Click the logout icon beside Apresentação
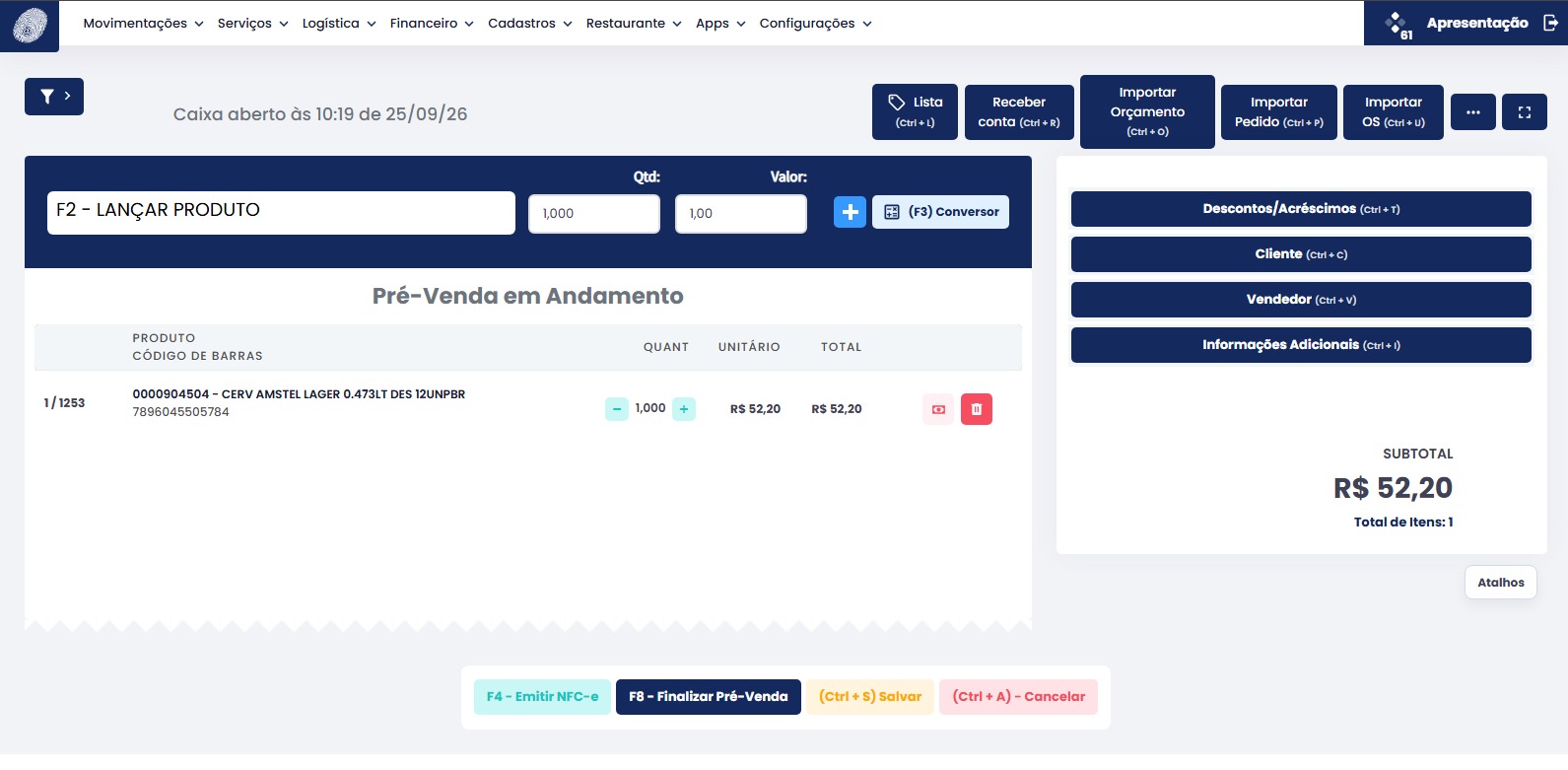 click(1550, 23)
